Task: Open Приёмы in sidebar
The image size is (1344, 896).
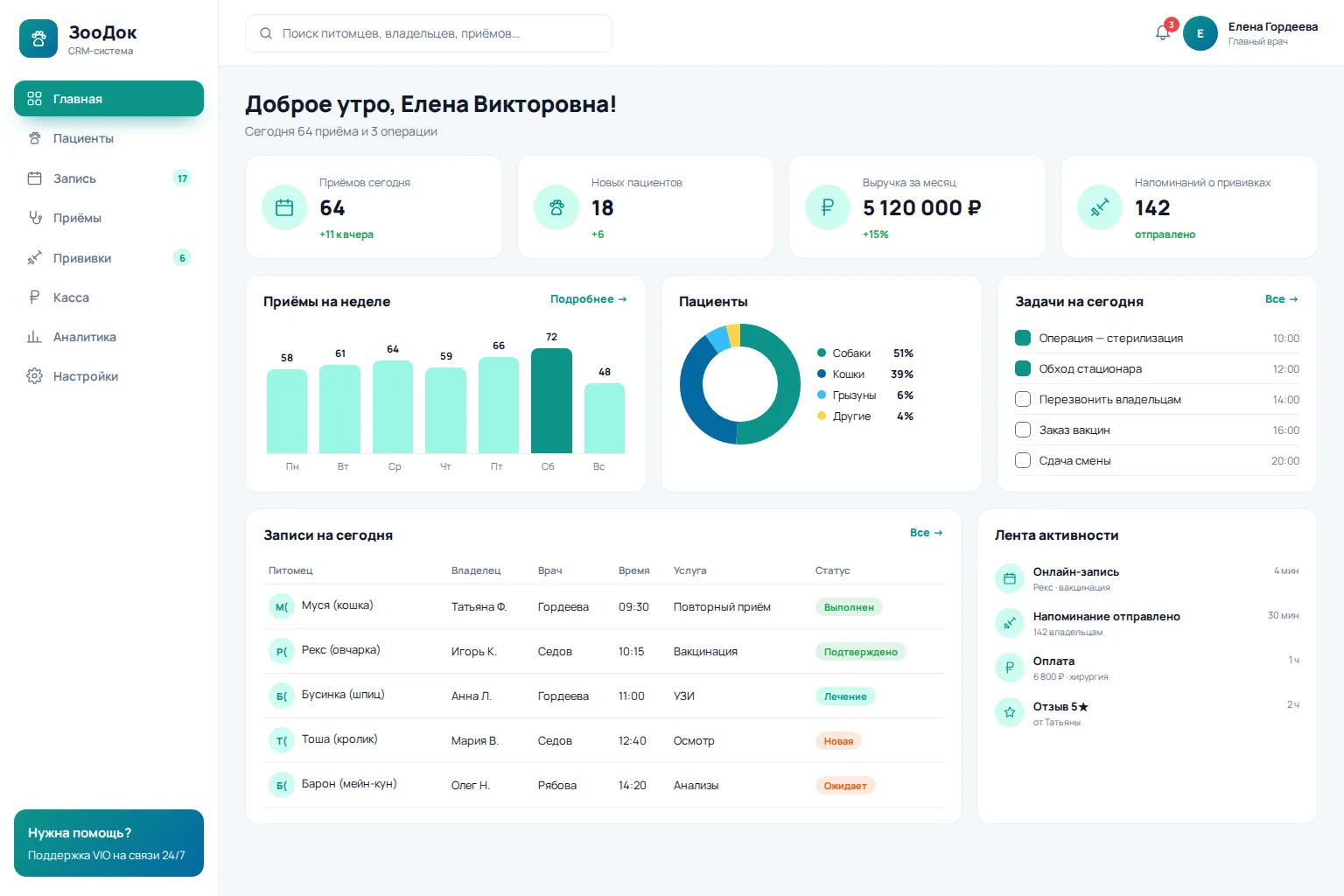Action: [108, 218]
